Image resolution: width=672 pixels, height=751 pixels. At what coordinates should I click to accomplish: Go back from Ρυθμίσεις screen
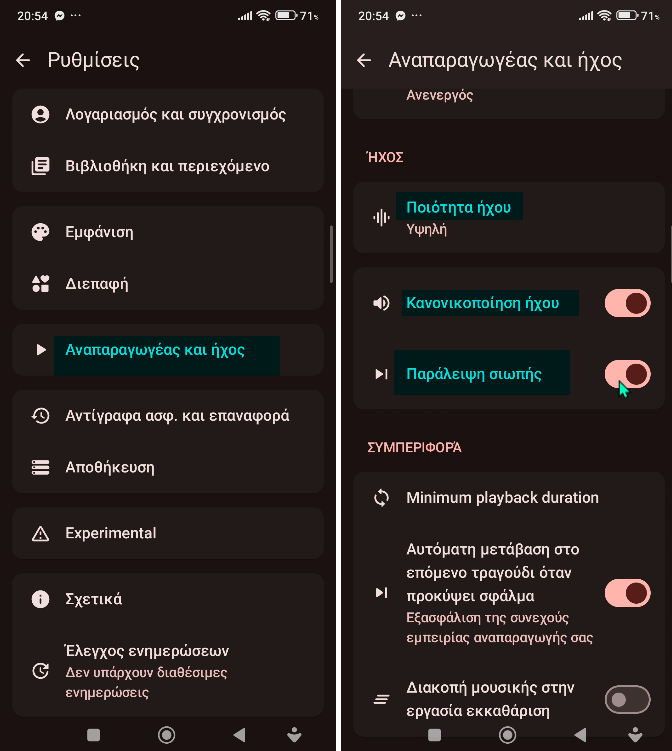click(x=24, y=60)
